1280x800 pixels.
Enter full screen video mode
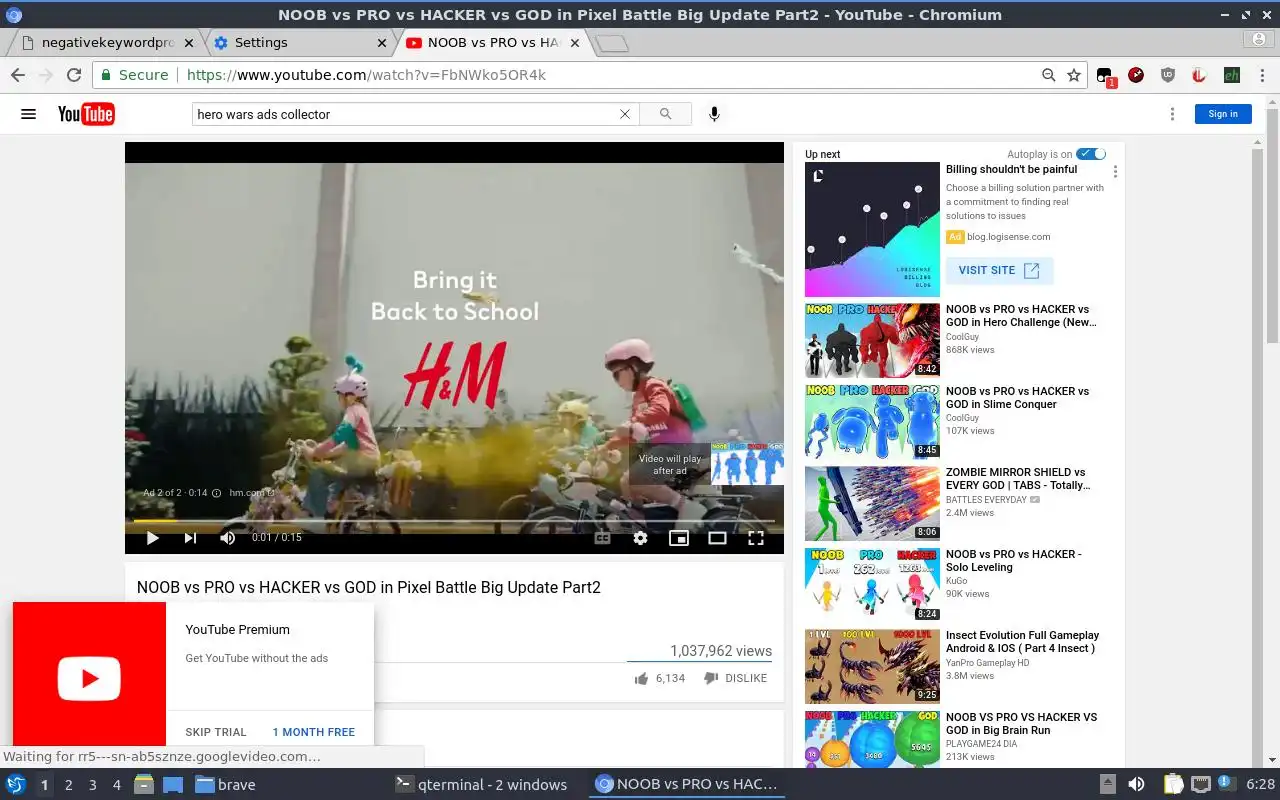756,538
